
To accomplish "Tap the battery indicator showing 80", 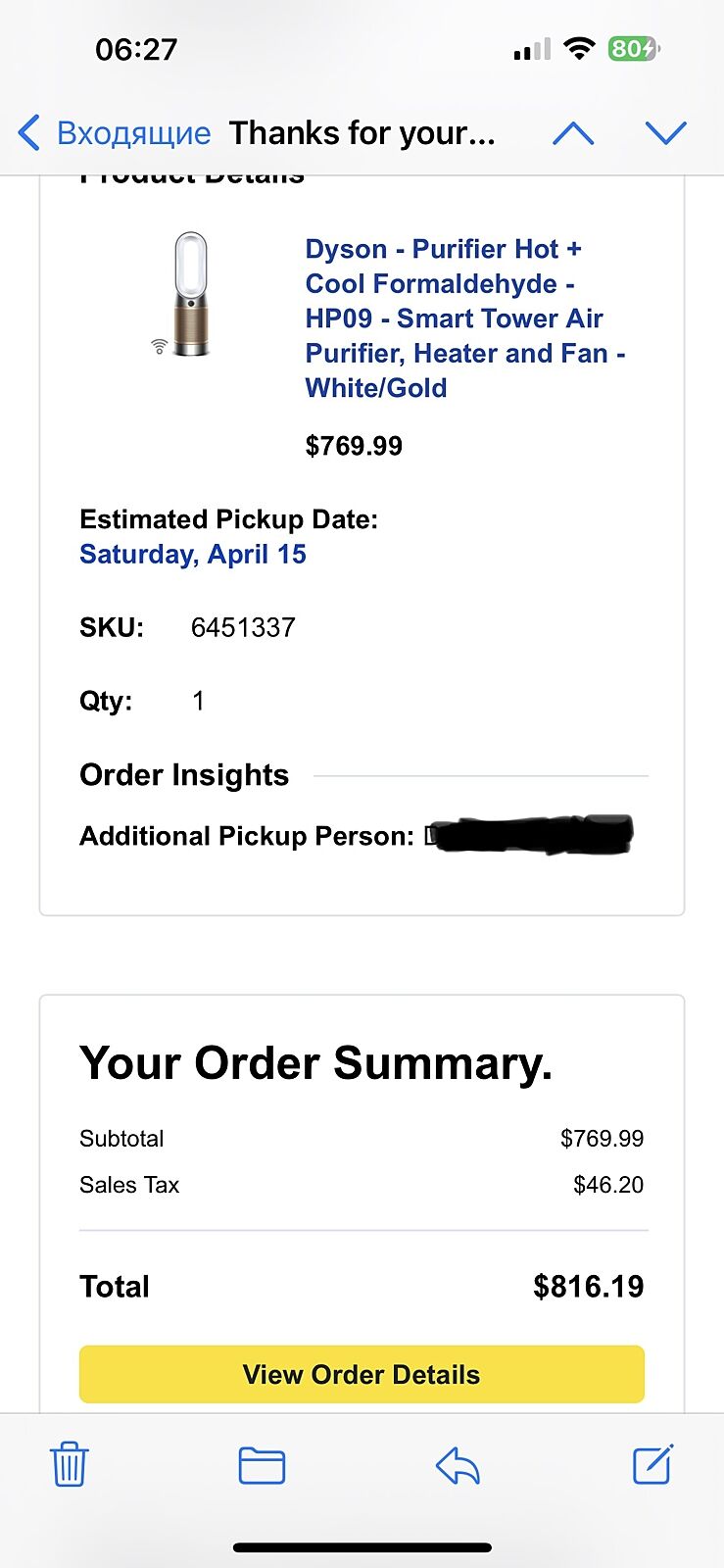I will click(x=634, y=48).
